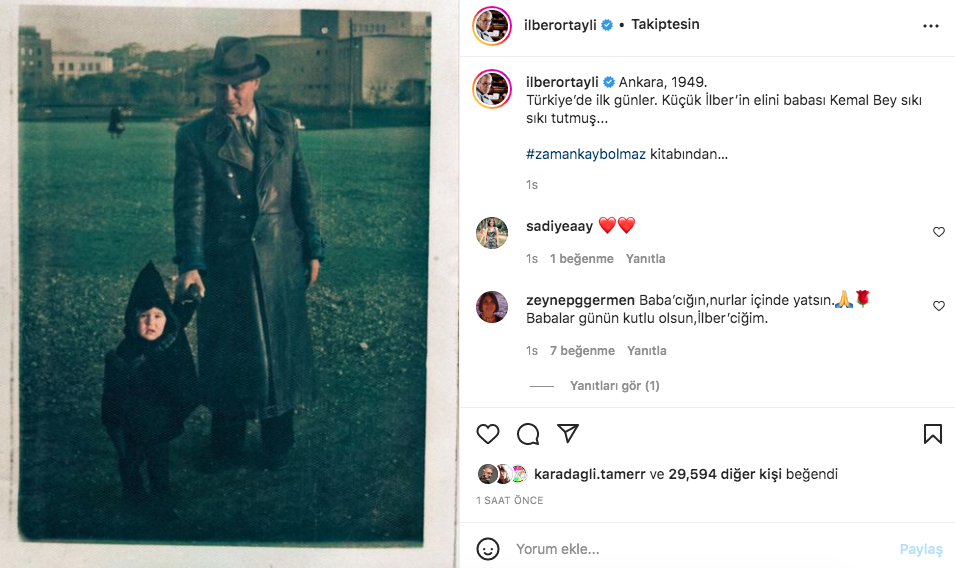
Task: Open the three-dot more options menu
Action: coord(931,26)
